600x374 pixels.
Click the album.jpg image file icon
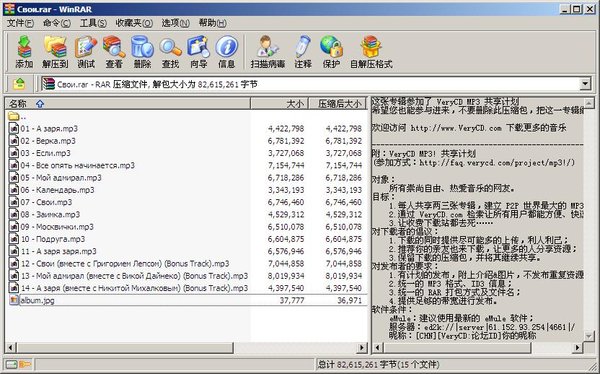14,300
